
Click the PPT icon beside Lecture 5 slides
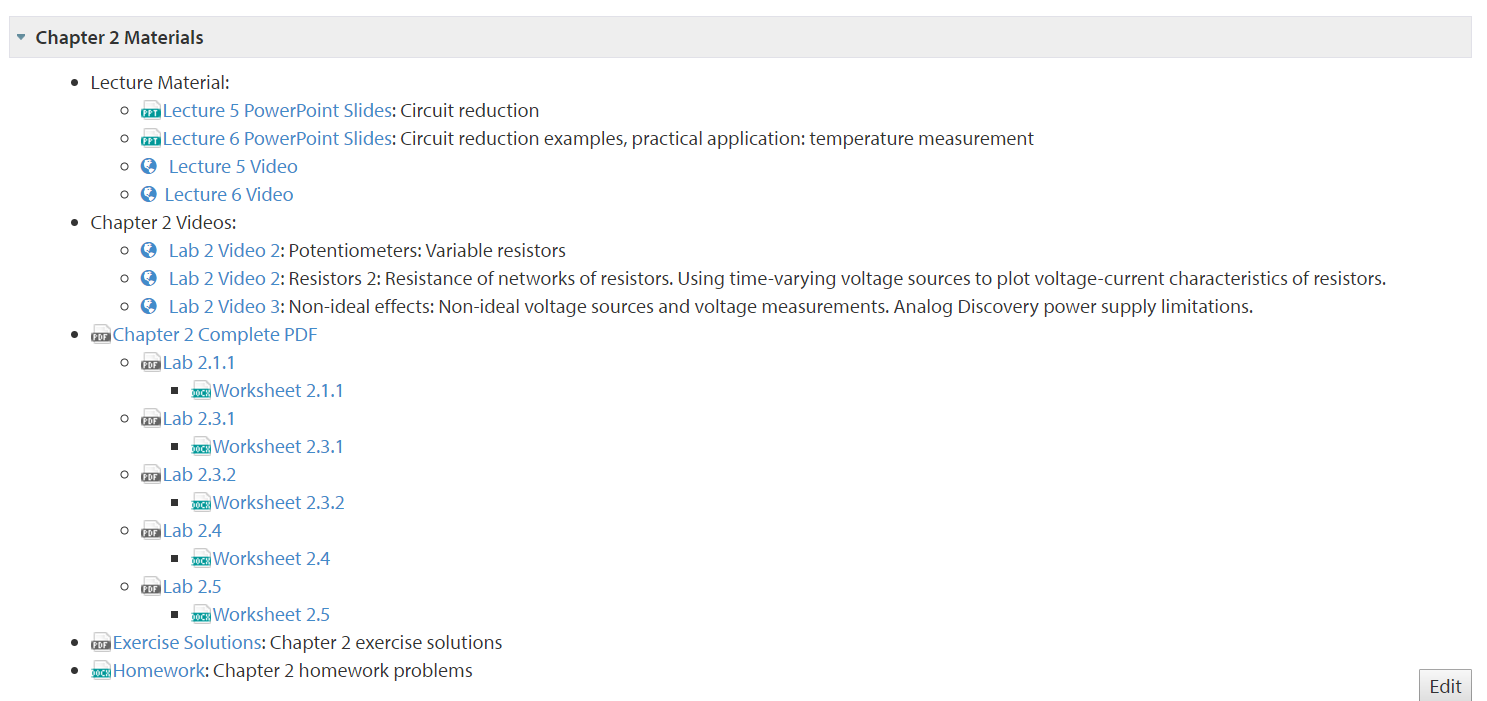coord(151,111)
